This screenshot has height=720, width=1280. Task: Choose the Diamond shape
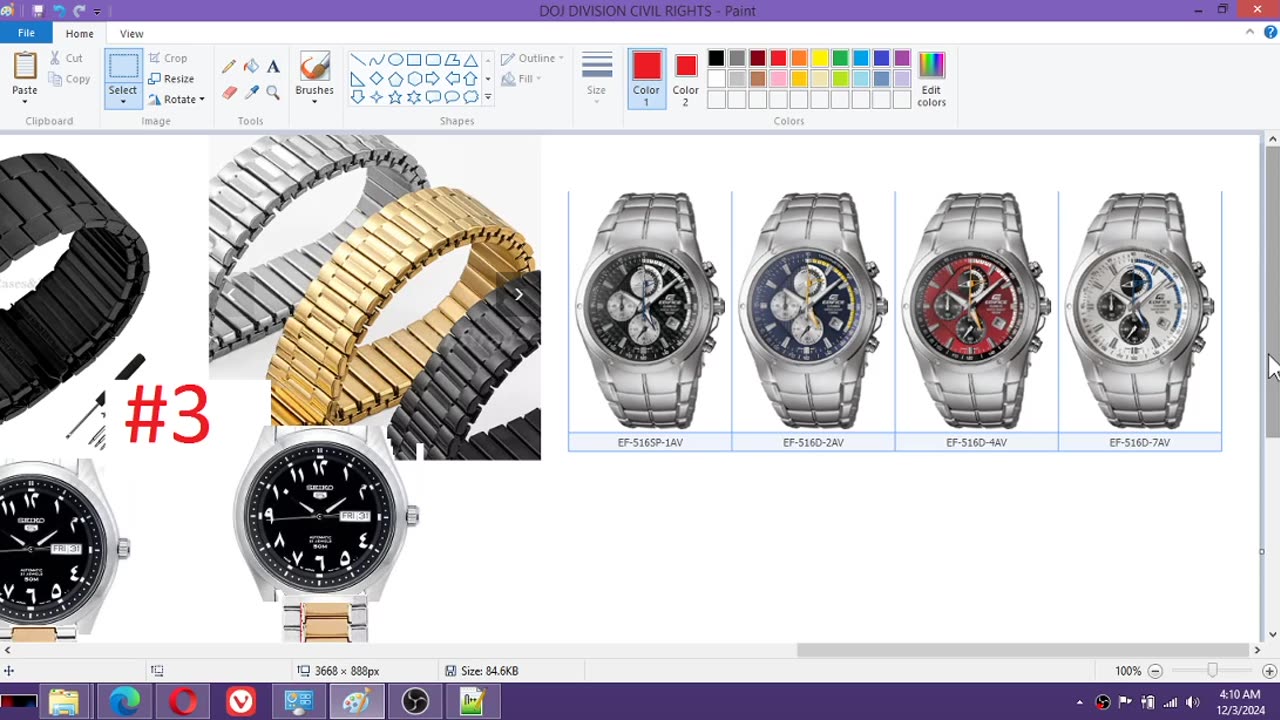point(376,79)
